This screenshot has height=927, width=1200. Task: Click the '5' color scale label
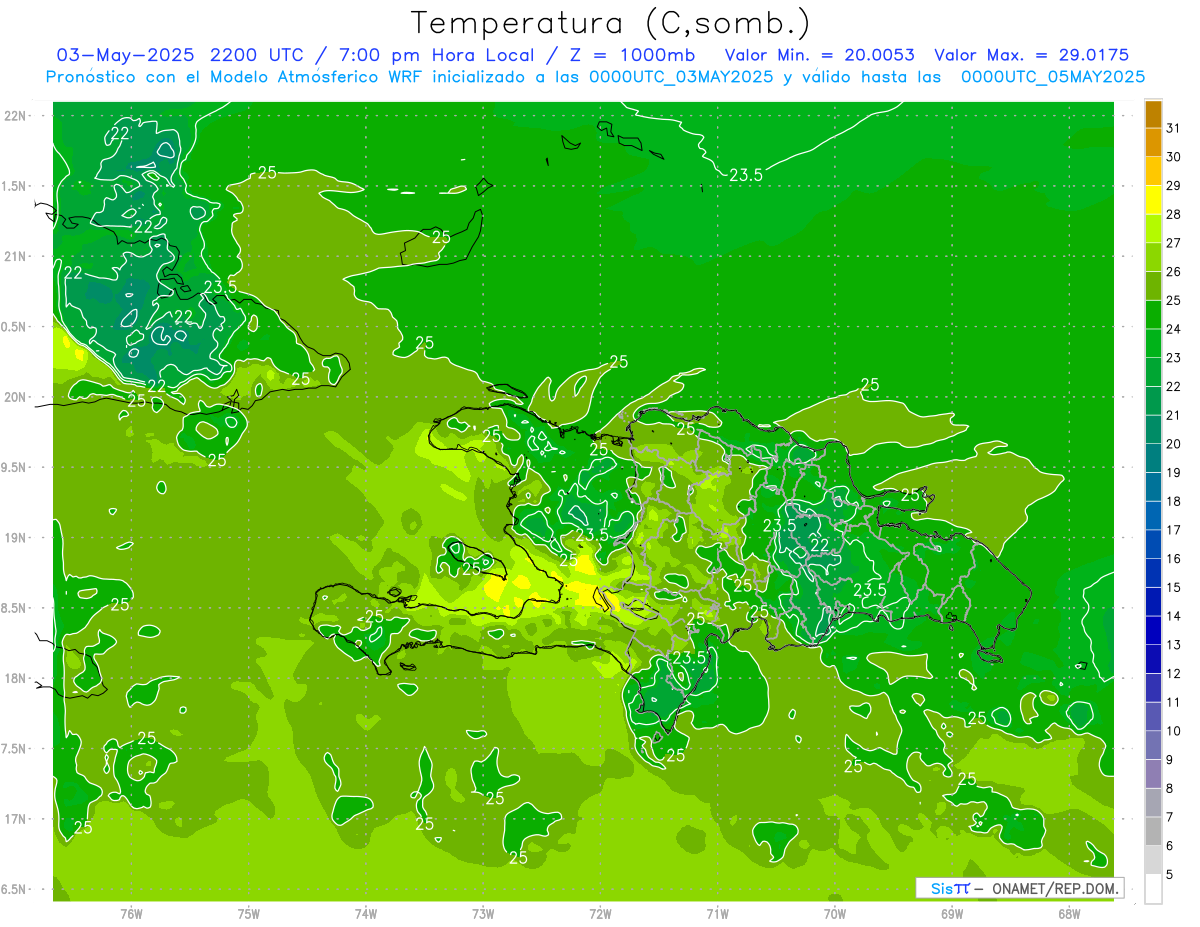click(x=1169, y=874)
